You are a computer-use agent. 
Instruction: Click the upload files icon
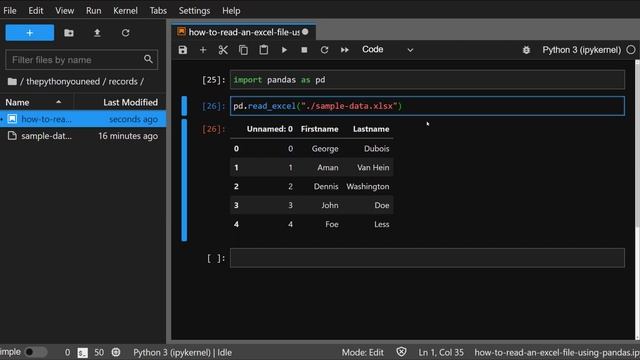tap(97, 33)
